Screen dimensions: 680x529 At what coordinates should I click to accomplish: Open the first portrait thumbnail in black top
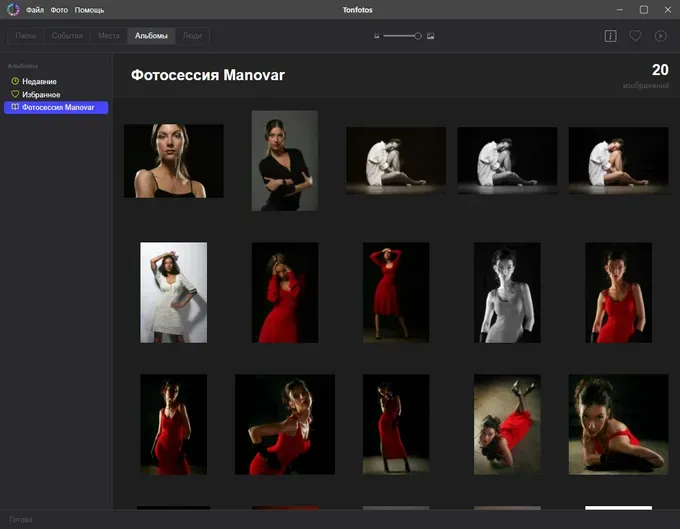coord(173,161)
